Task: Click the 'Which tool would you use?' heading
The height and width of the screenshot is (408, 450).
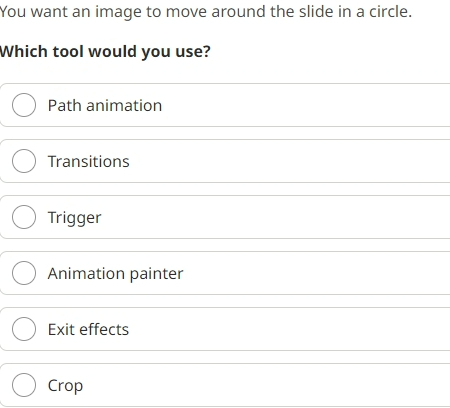Action: (x=105, y=52)
